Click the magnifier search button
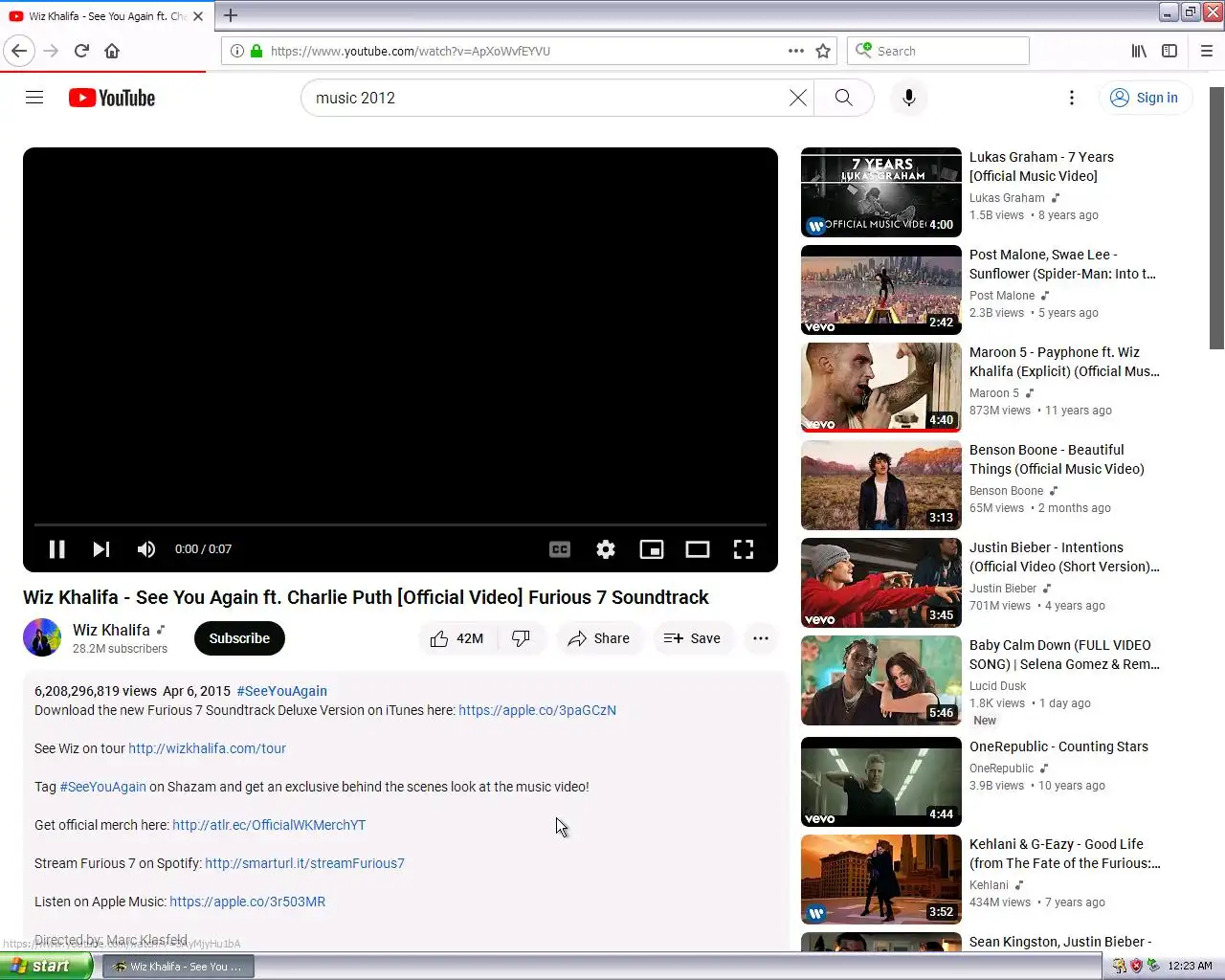 pos(843,98)
